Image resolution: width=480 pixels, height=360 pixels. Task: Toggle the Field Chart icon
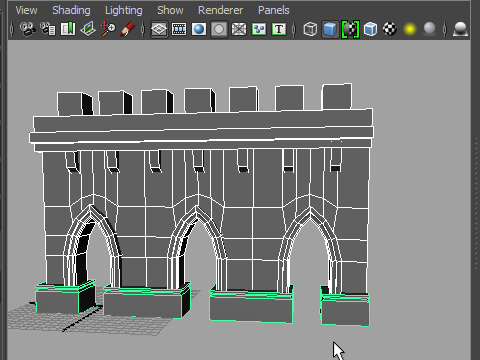pyautogui.click(x=239, y=29)
